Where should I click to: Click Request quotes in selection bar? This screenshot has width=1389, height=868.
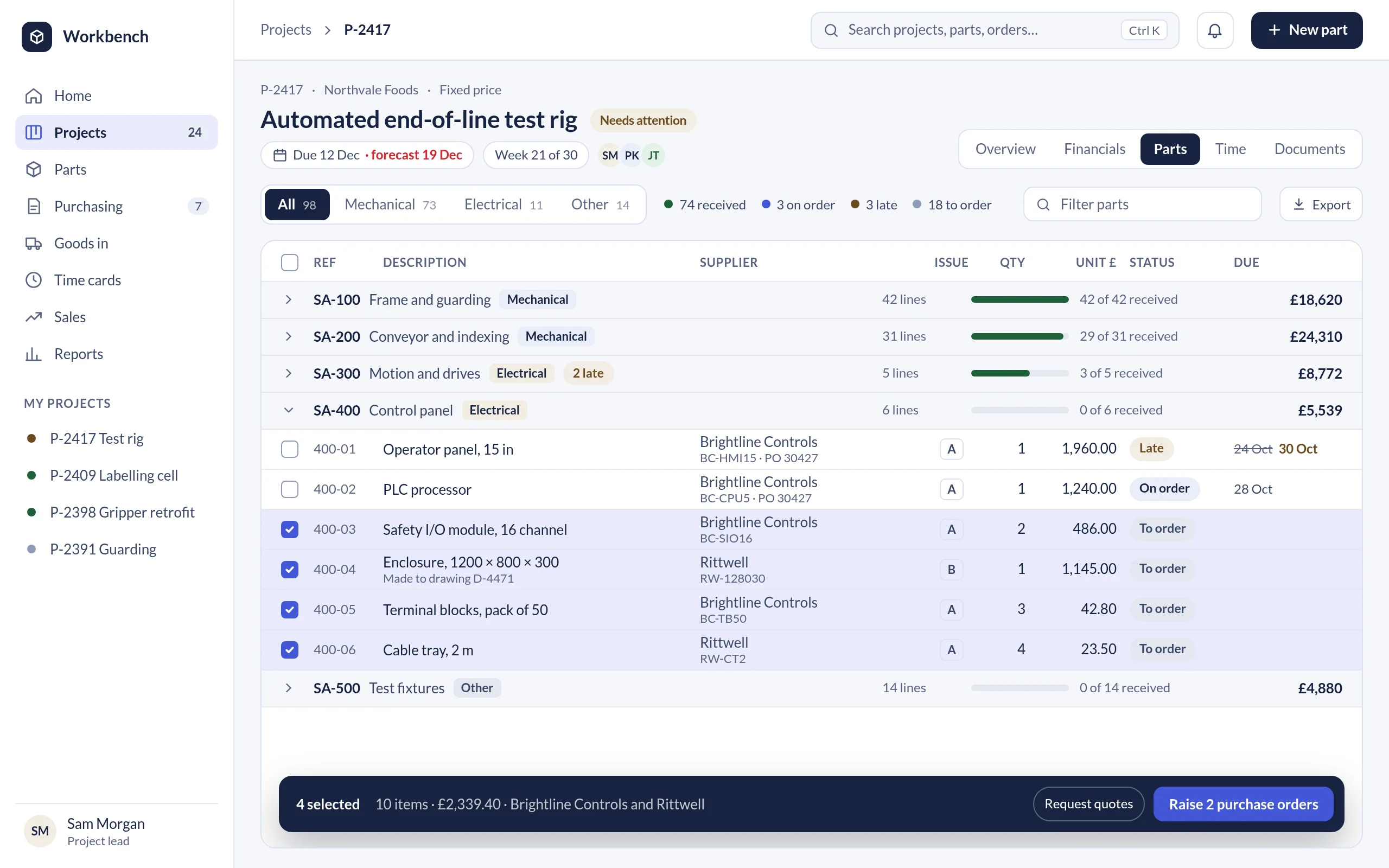(x=1088, y=803)
